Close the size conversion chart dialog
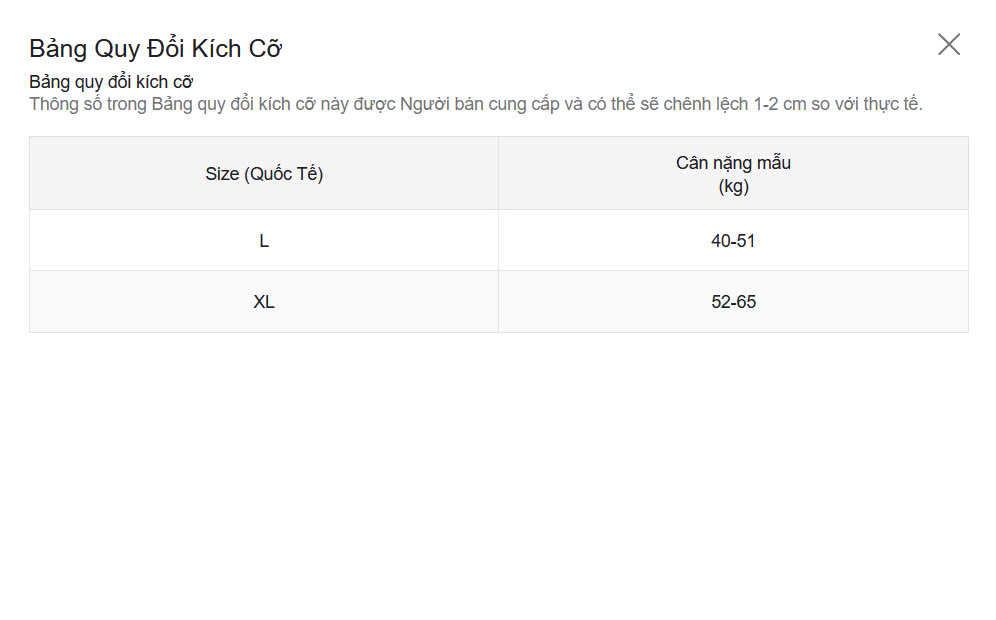Viewport: 996px width, 620px height. coord(948,44)
